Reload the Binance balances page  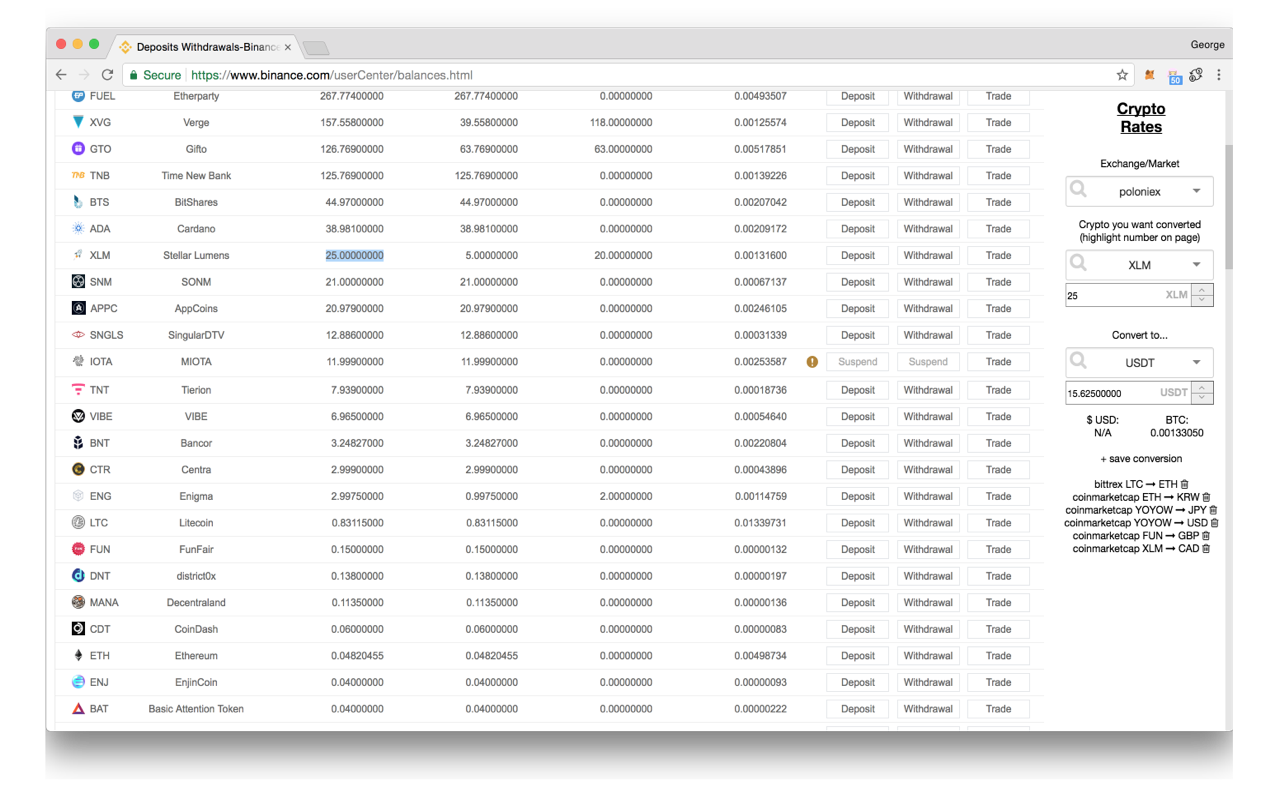click(107, 75)
